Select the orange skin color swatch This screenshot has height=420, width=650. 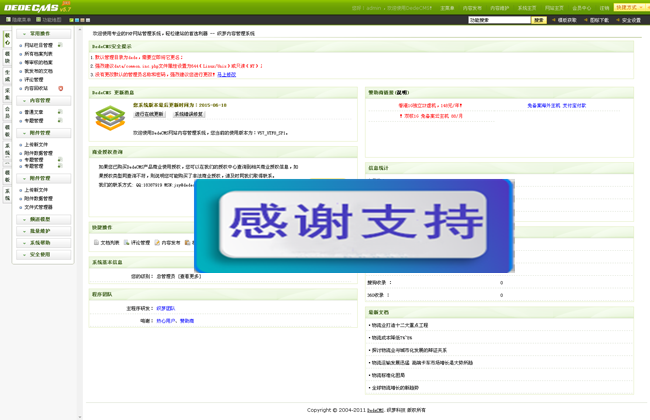82,20
